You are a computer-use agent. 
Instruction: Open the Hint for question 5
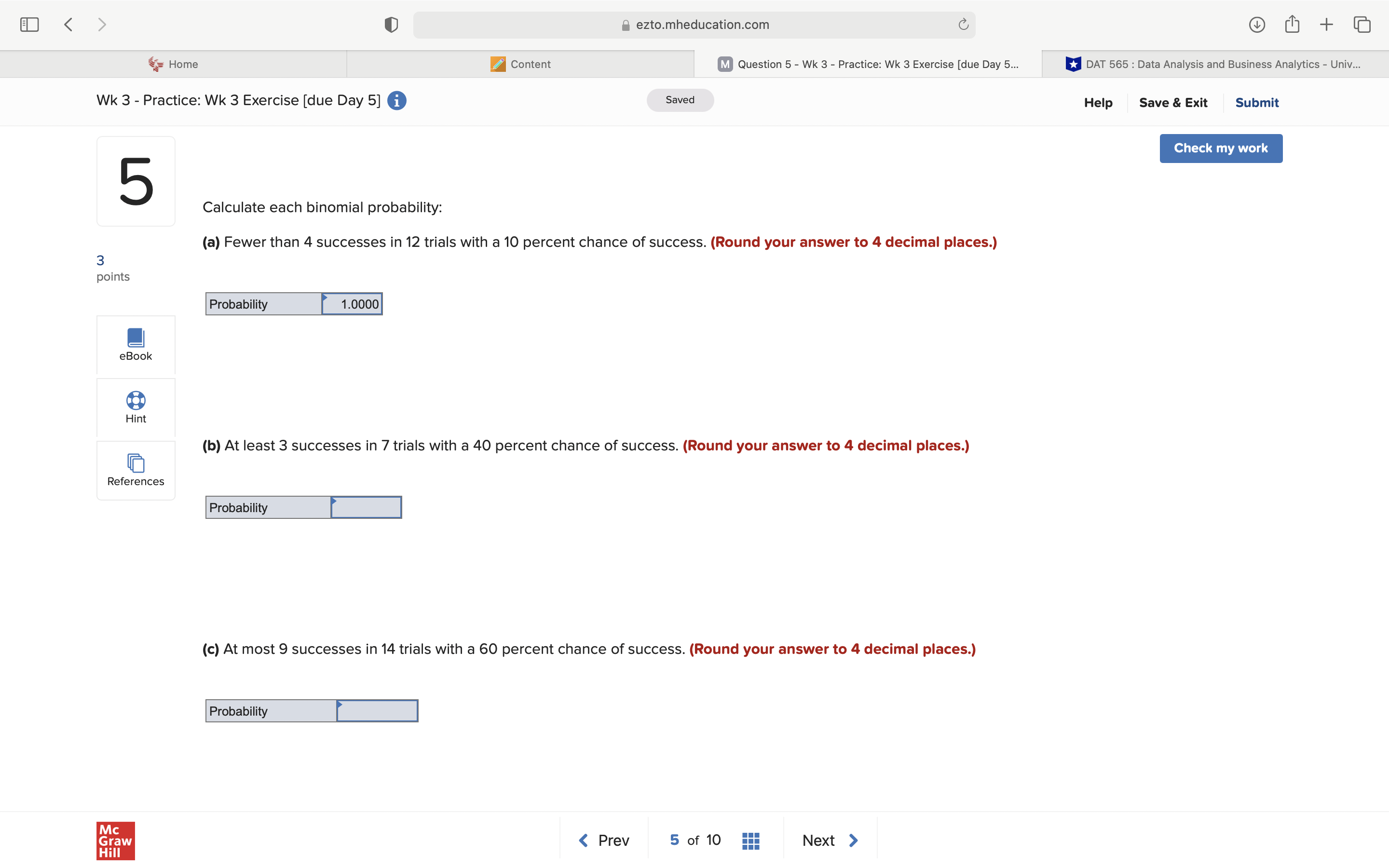coord(136,407)
